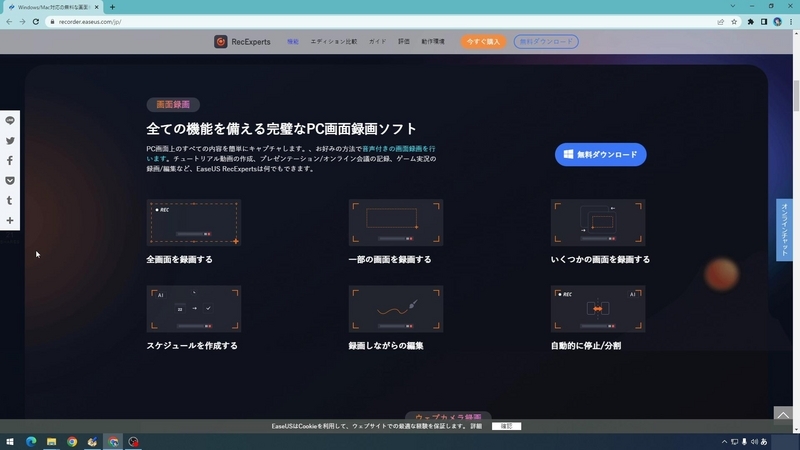This screenshot has width=800, height=450.
Task: Open the オンラインチャット side tab
Action: coord(784,230)
